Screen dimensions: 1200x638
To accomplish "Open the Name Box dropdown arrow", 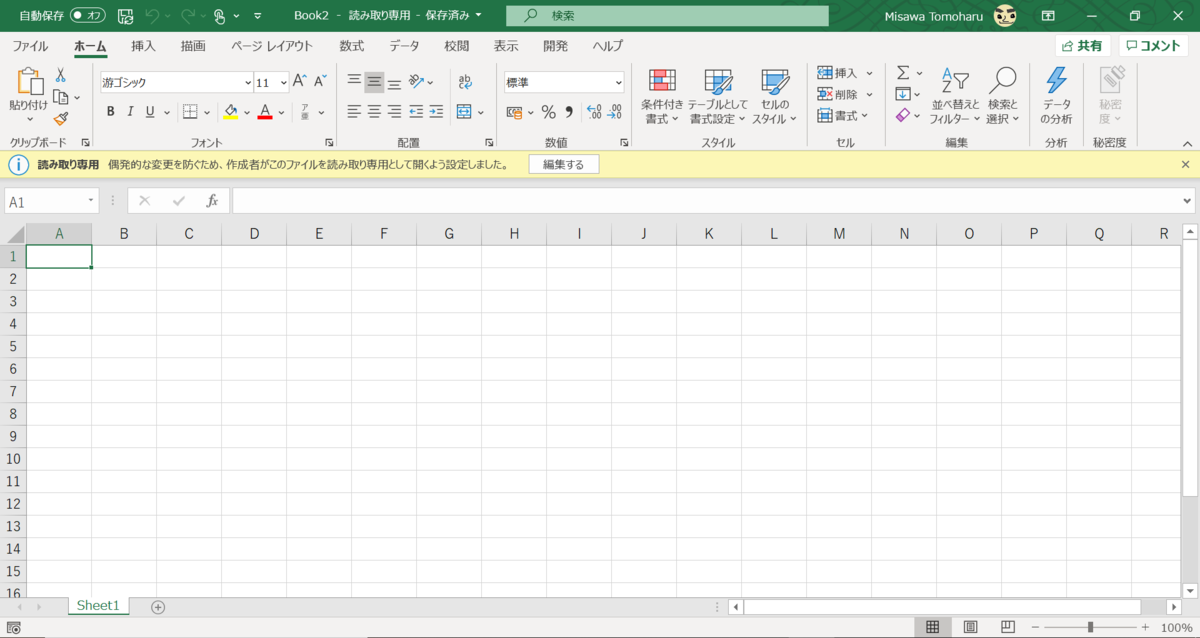I will click(x=91, y=201).
